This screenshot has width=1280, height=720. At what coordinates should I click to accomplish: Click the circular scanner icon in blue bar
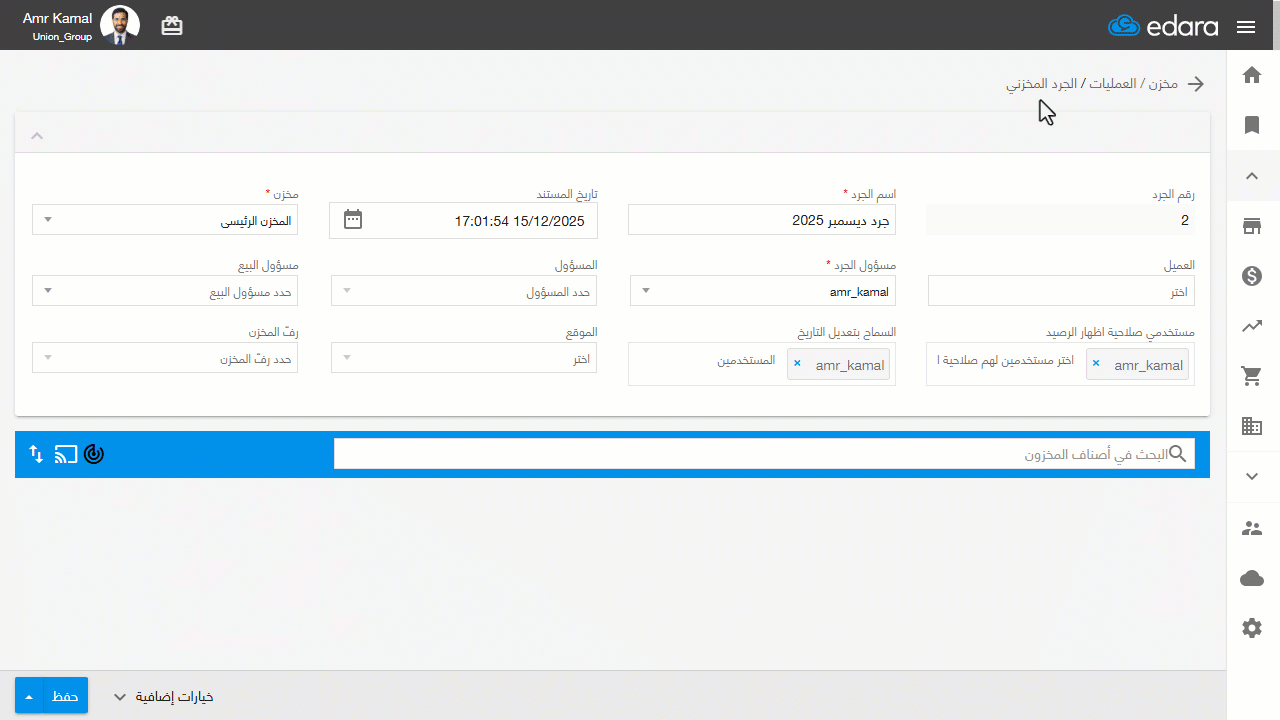[x=94, y=454]
